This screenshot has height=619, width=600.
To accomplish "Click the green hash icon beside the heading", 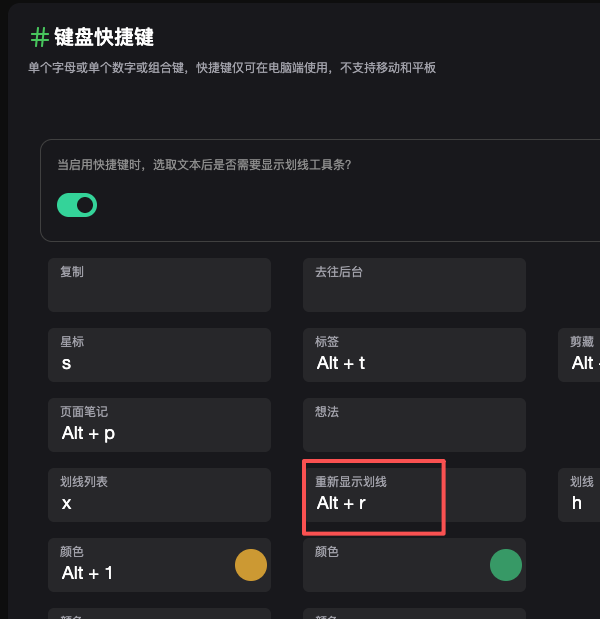I will pos(40,38).
